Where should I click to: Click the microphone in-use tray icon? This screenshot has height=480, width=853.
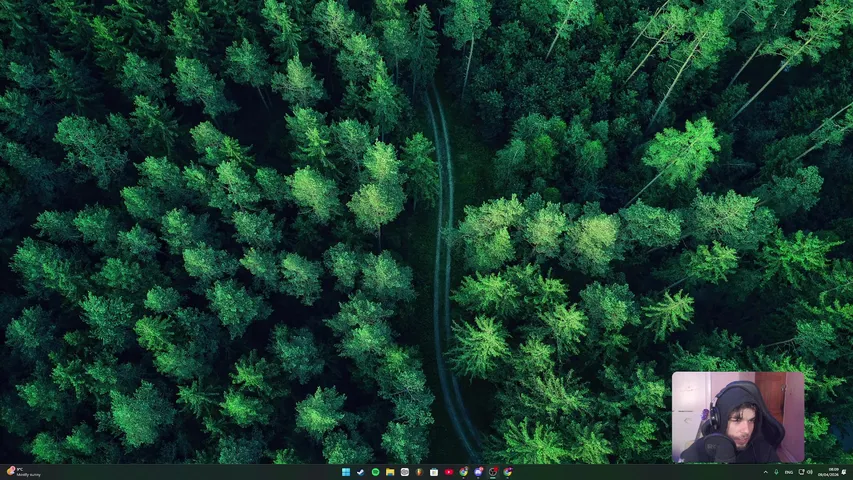776,472
